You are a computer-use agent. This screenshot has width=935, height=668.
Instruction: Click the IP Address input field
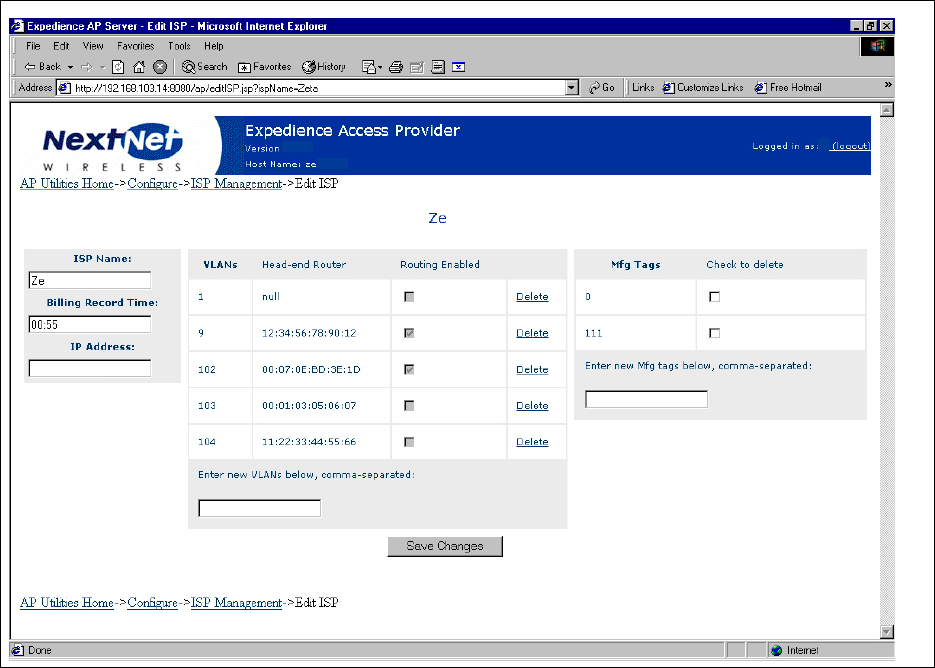click(x=90, y=368)
